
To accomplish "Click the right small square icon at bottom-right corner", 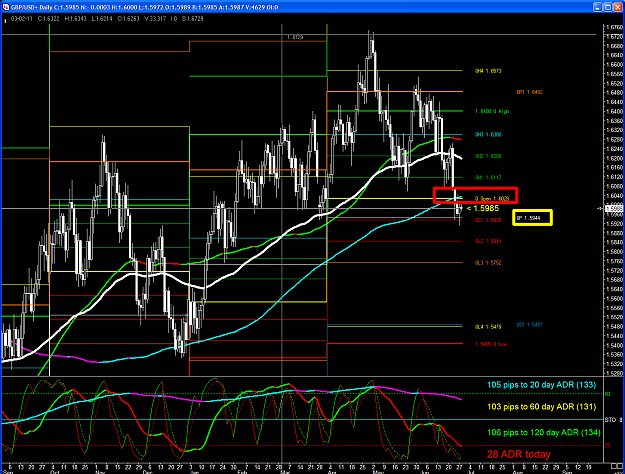I will (x=621, y=466).
